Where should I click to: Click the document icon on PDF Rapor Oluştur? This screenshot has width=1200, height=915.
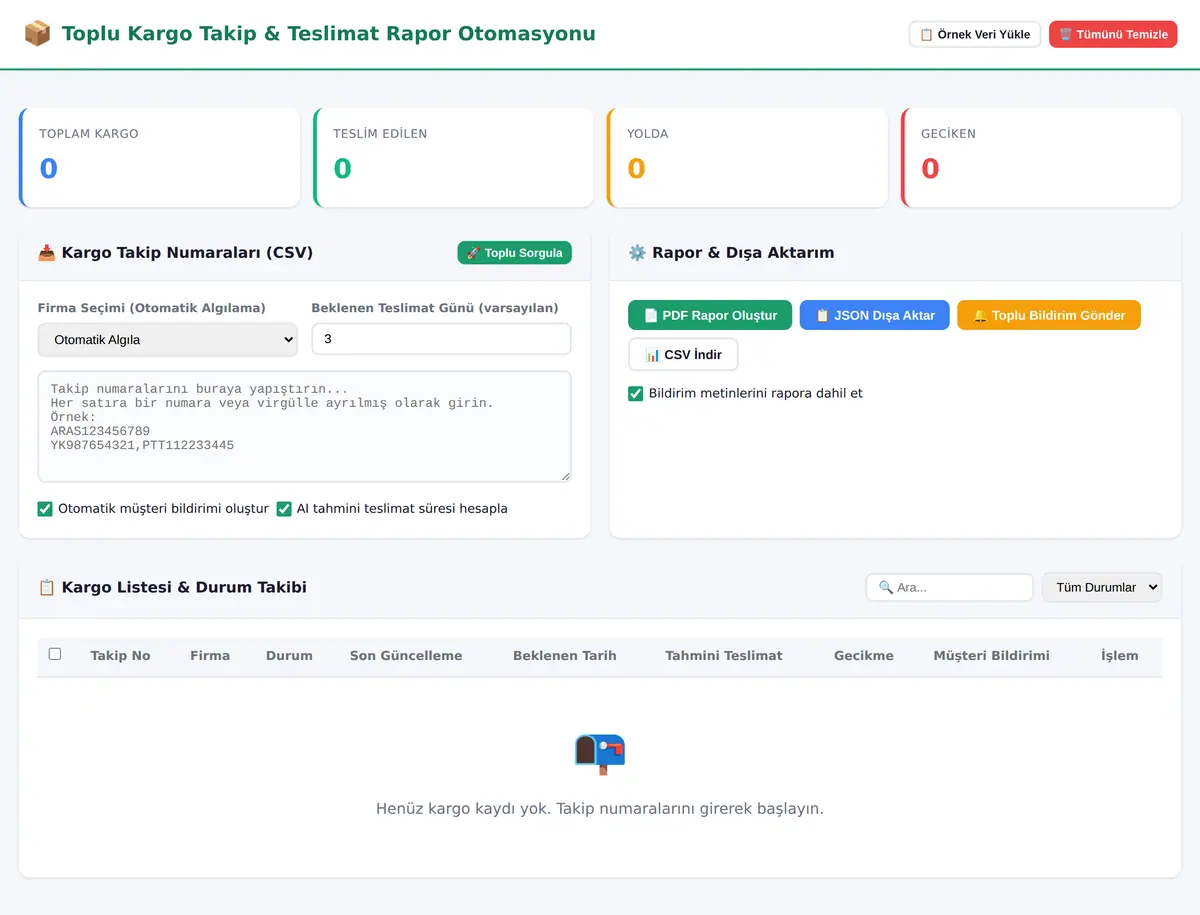[651, 315]
